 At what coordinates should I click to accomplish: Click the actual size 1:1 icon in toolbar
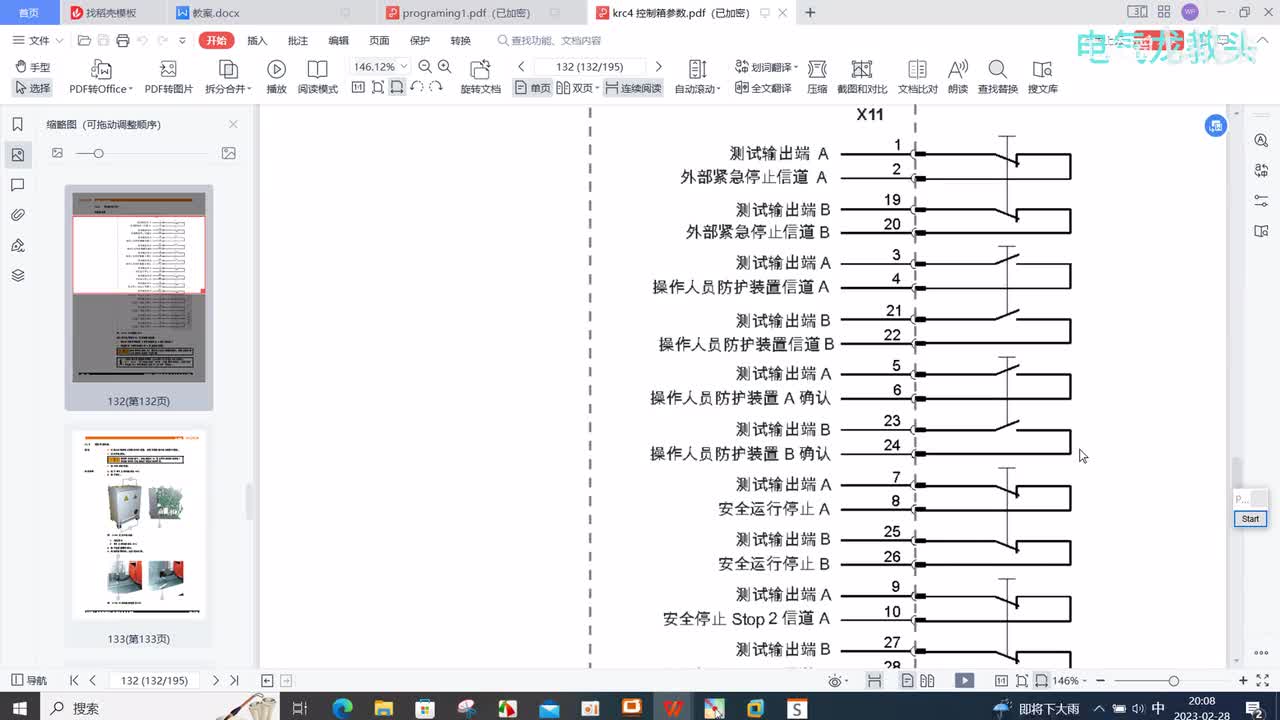[x=358, y=88]
